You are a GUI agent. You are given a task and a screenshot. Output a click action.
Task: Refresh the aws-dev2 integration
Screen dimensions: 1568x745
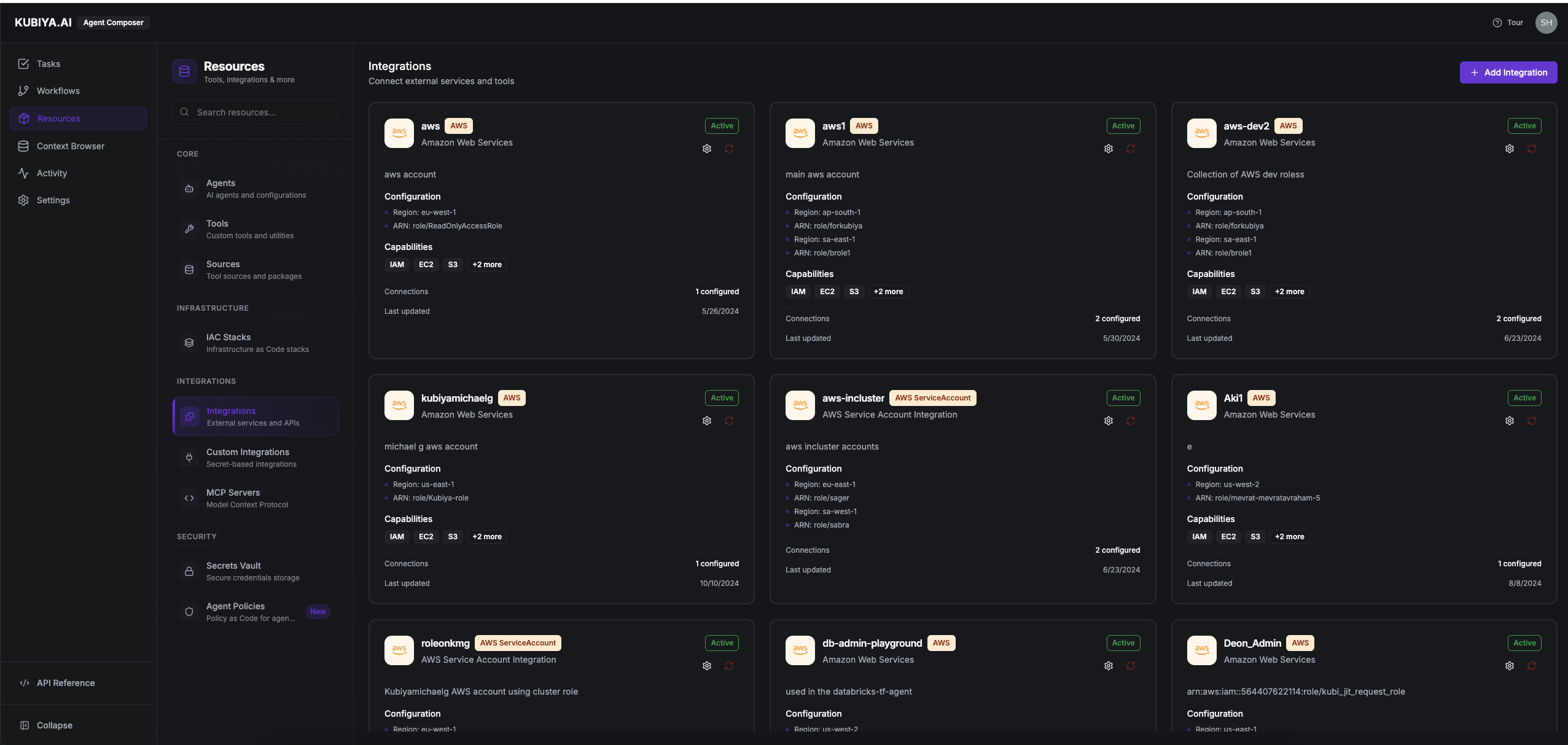tap(1532, 149)
